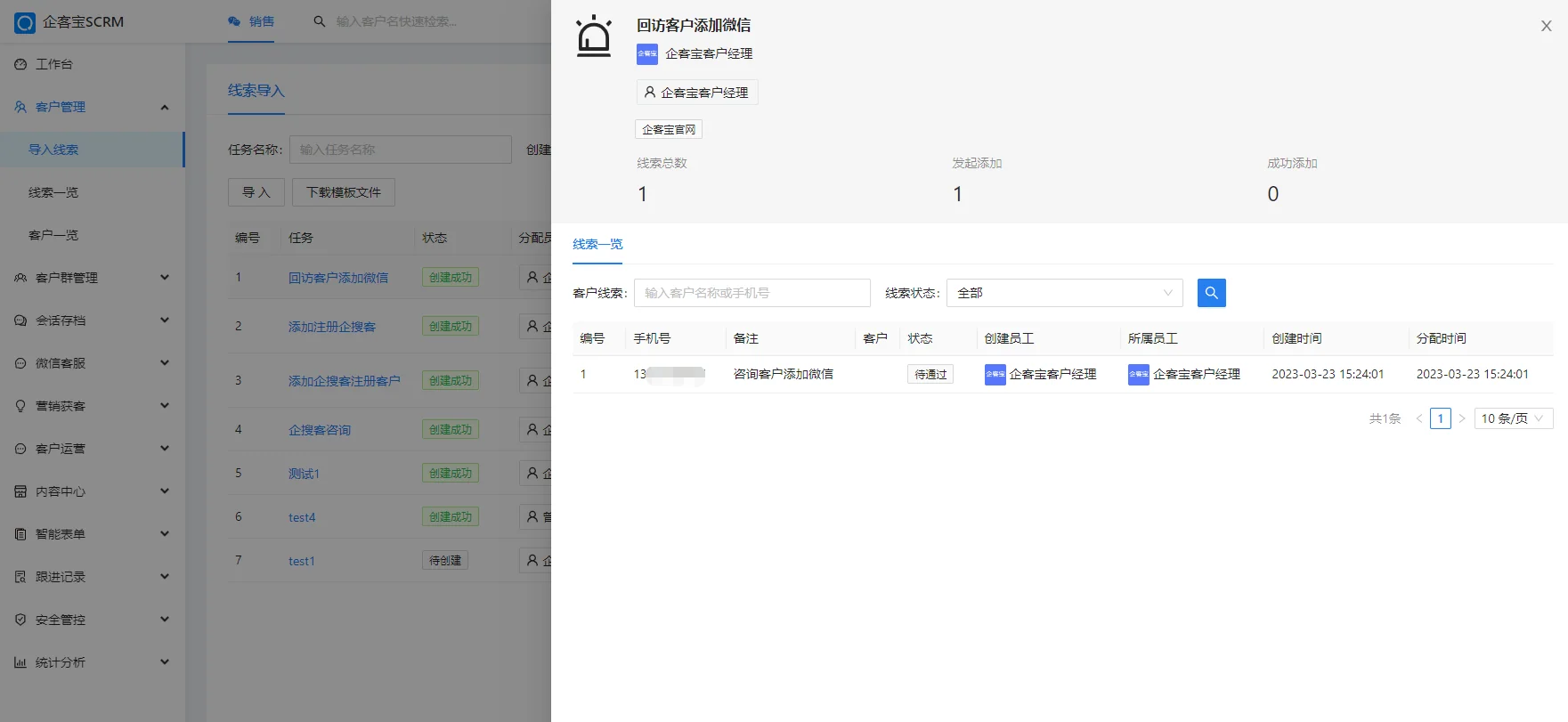Click the 客户群管理 group icon
The image size is (1568, 722).
pos(20,278)
